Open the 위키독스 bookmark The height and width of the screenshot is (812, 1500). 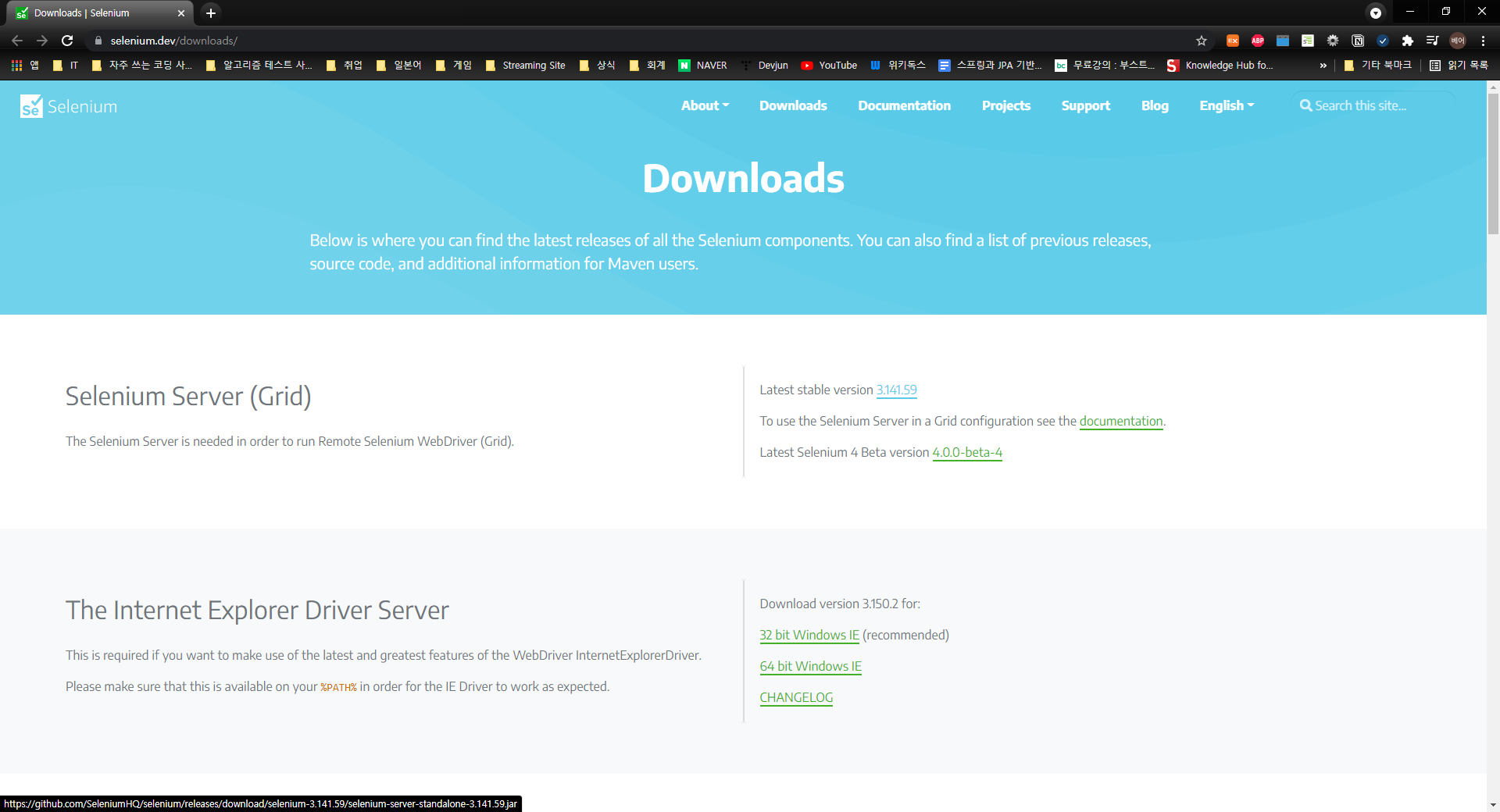coord(898,66)
